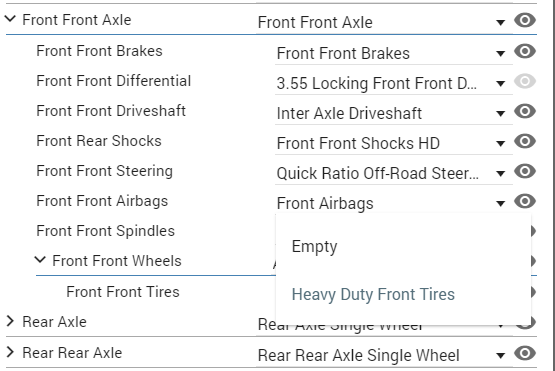Expand the Rear Rear Axle section
Screen dimensions: 555x371
click(10, 352)
